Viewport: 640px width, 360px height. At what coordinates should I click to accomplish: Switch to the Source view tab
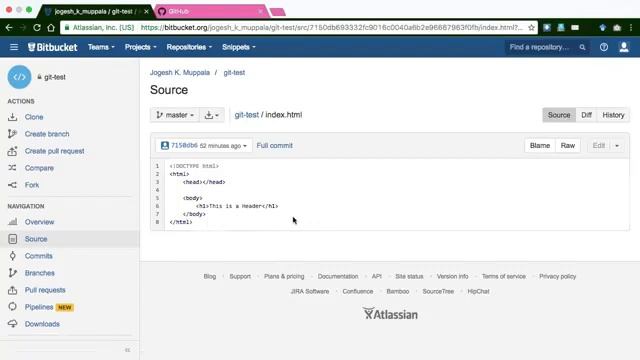pos(559,115)
